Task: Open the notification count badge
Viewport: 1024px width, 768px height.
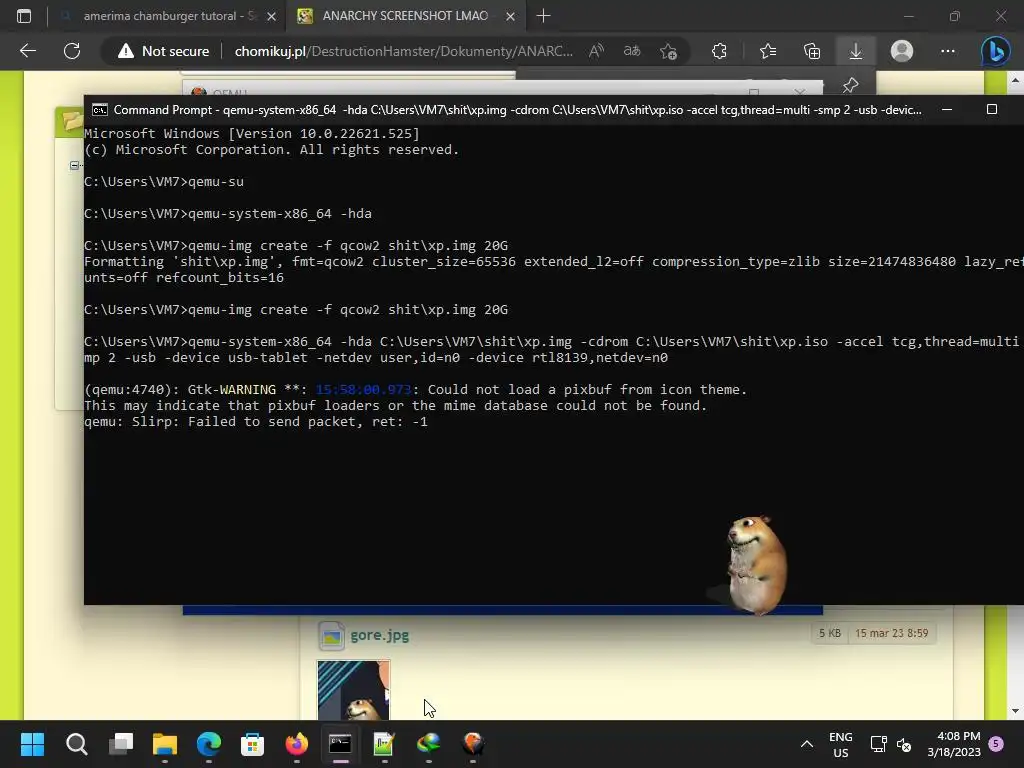Action: (996, 743)
